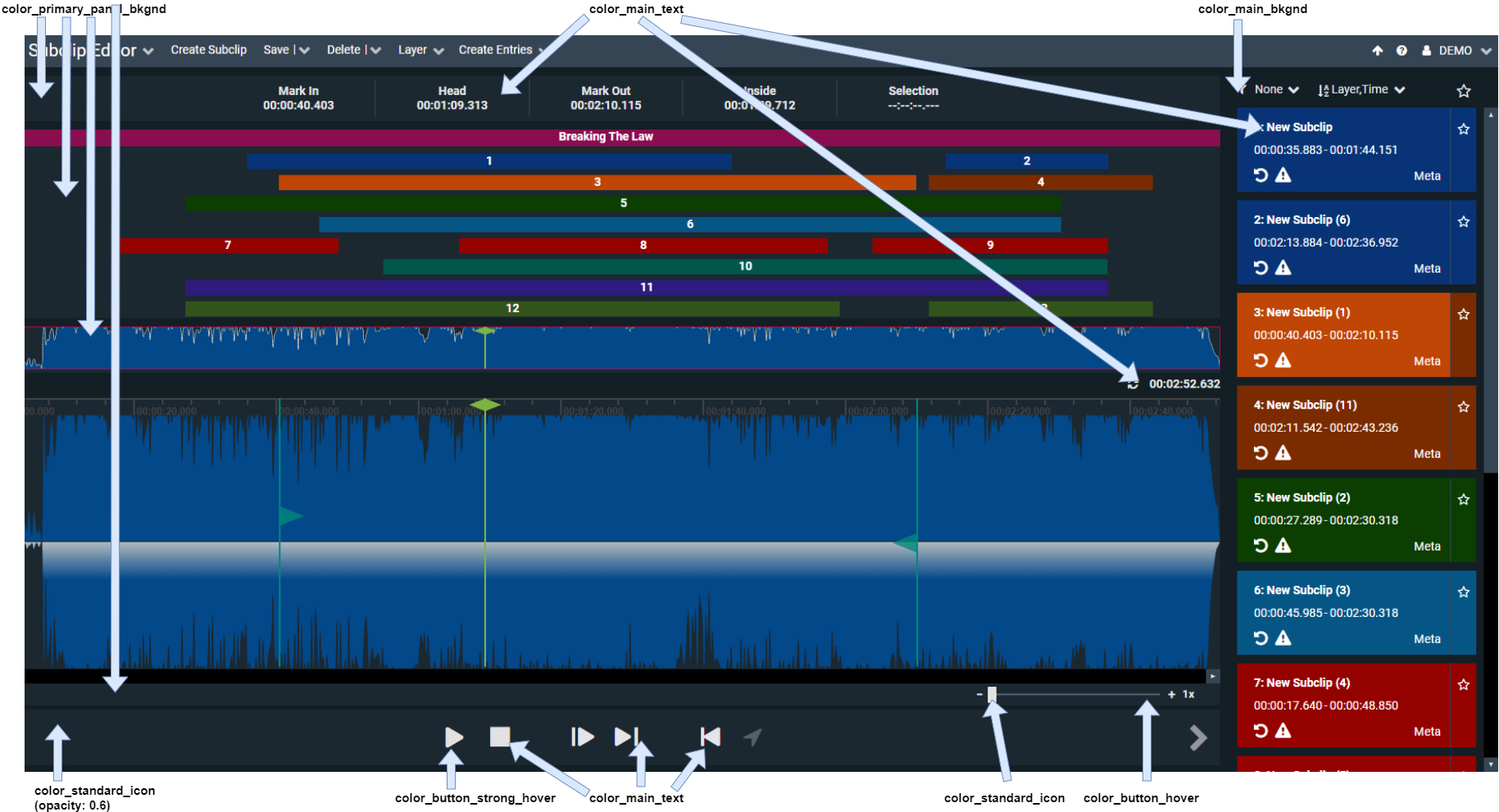The image size is (1499, 812).
Task: Click the warning triangle on New Subclip (1)
Action: (1283, 361)
